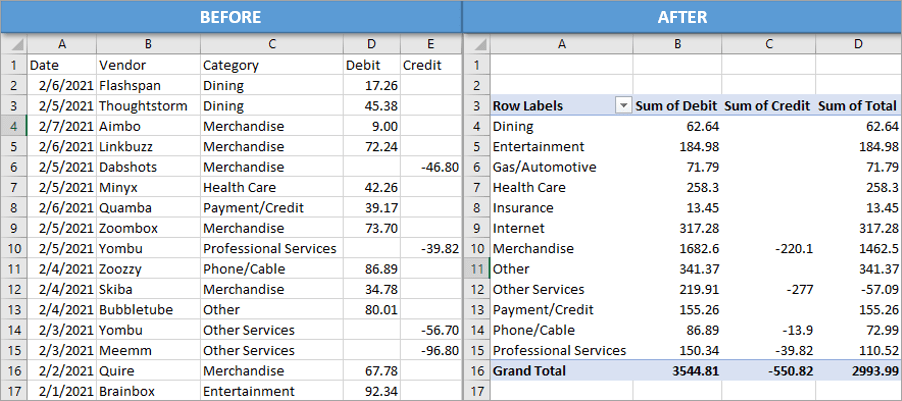Select the Sum of Total header cell
Image resolution: width=902 pixels, height=401 pixels.
pos(857,106)
